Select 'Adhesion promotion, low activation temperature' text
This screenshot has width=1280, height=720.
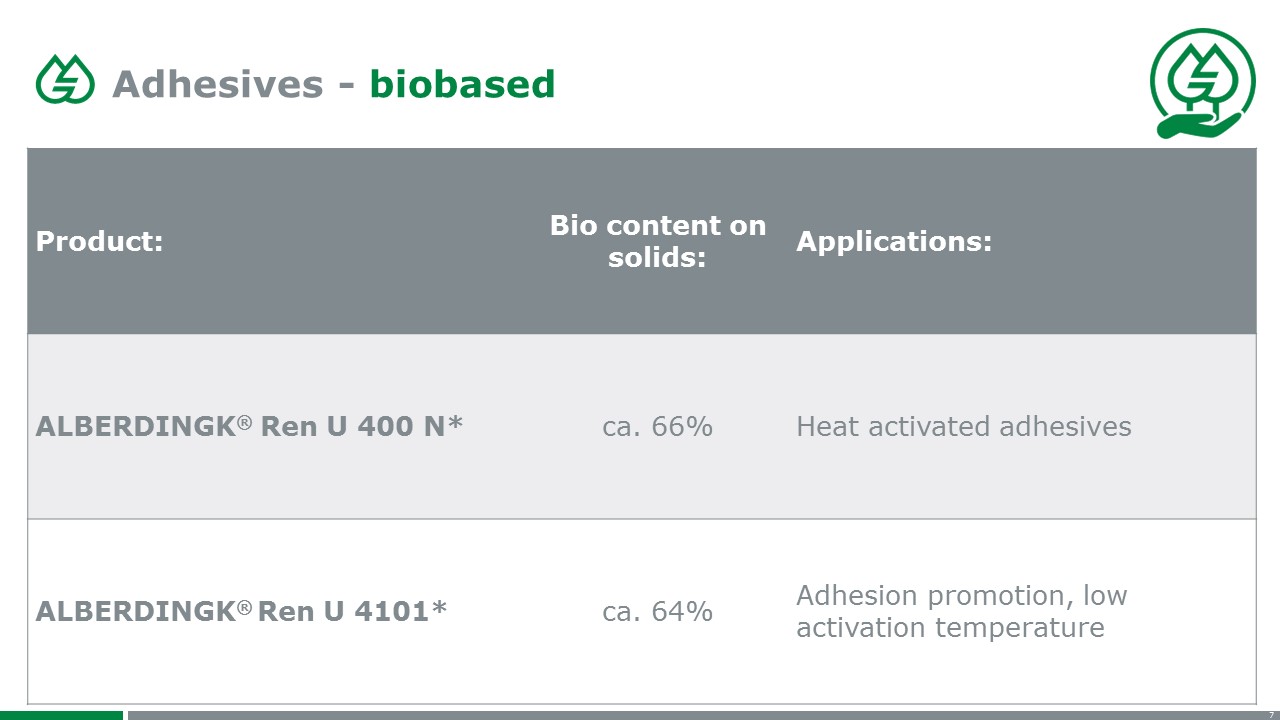coord(962,611)
